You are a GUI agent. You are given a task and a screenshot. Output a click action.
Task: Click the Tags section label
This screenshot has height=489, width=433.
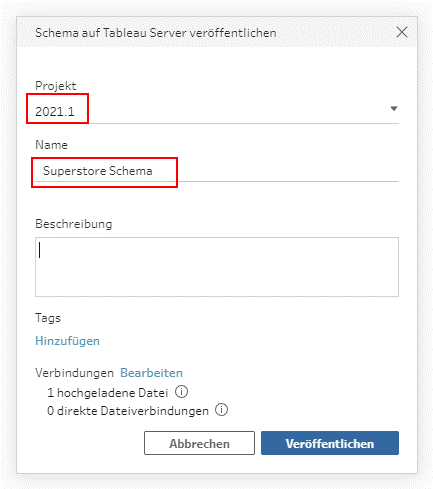click(48, 318)
